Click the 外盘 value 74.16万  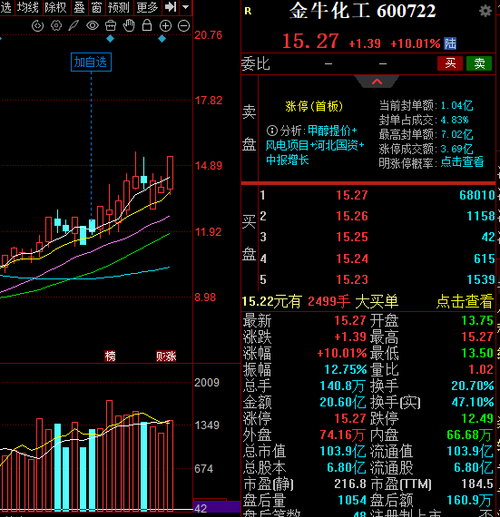342,435
